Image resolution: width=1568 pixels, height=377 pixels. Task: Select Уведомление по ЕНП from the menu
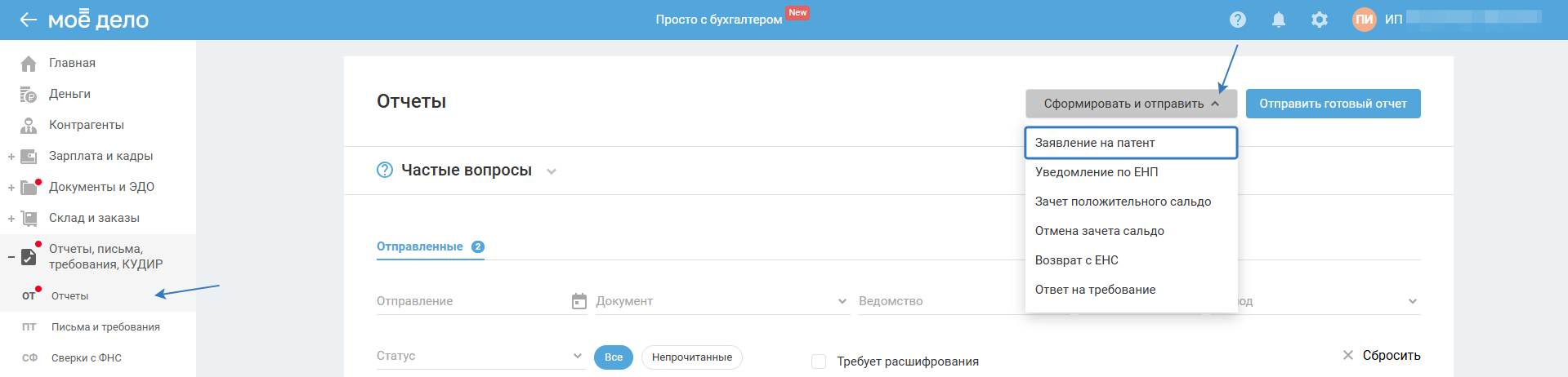(x=1097, y=172)
